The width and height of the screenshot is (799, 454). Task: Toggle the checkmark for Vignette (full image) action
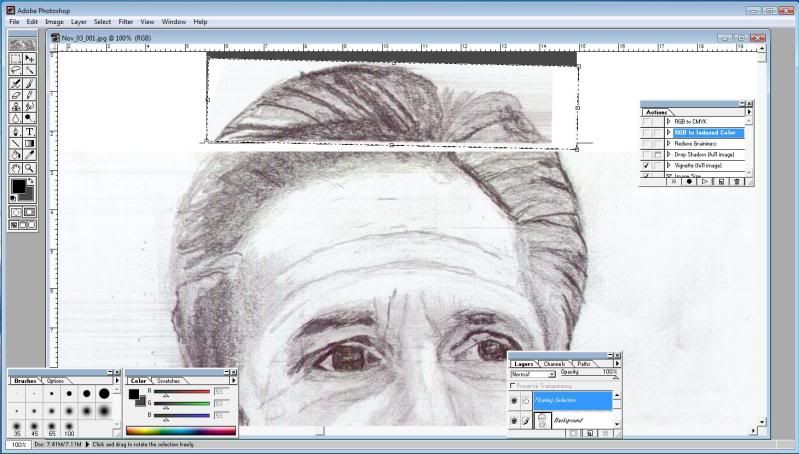(x=646, y=166)
